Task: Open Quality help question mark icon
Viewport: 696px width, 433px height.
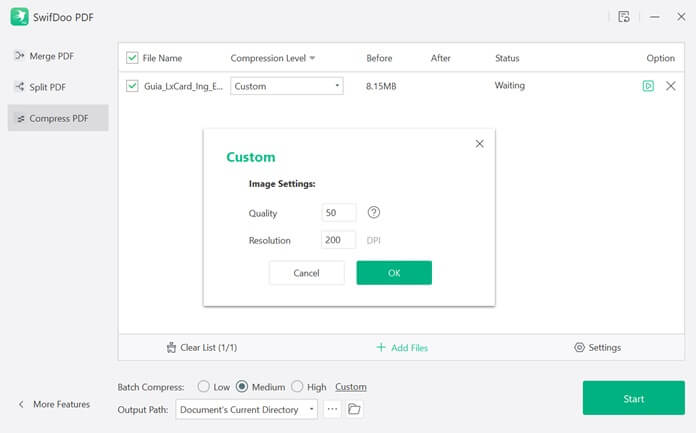Action: click(x=374, y=212)
